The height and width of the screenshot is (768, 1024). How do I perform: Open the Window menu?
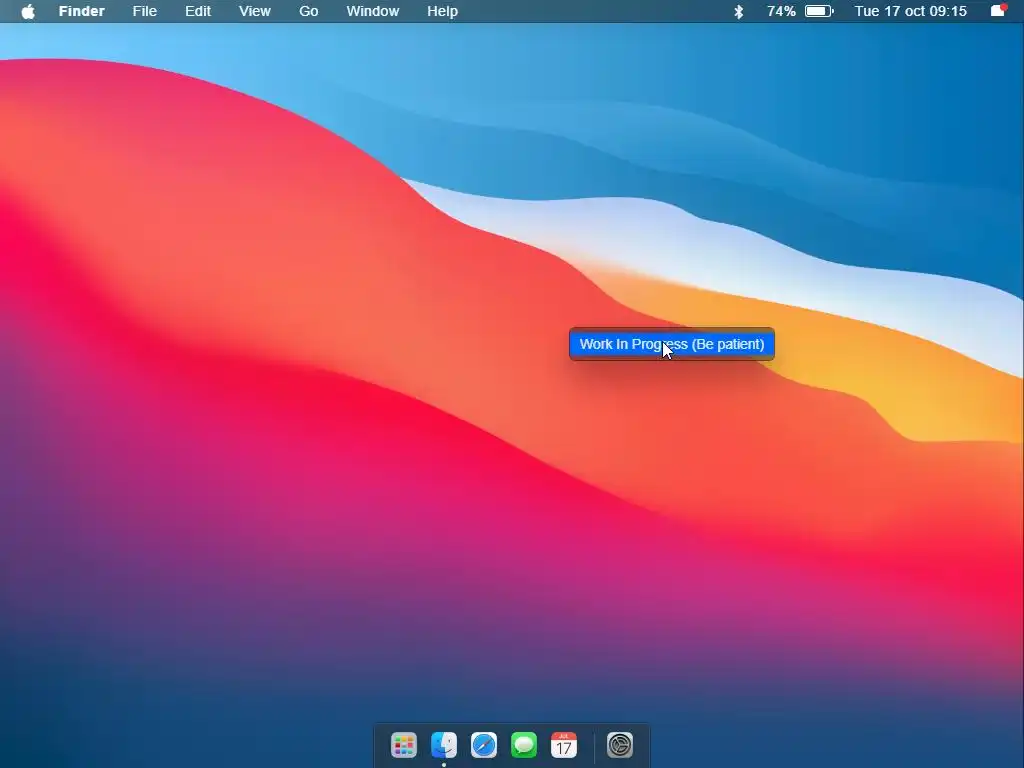coord(373,11)
